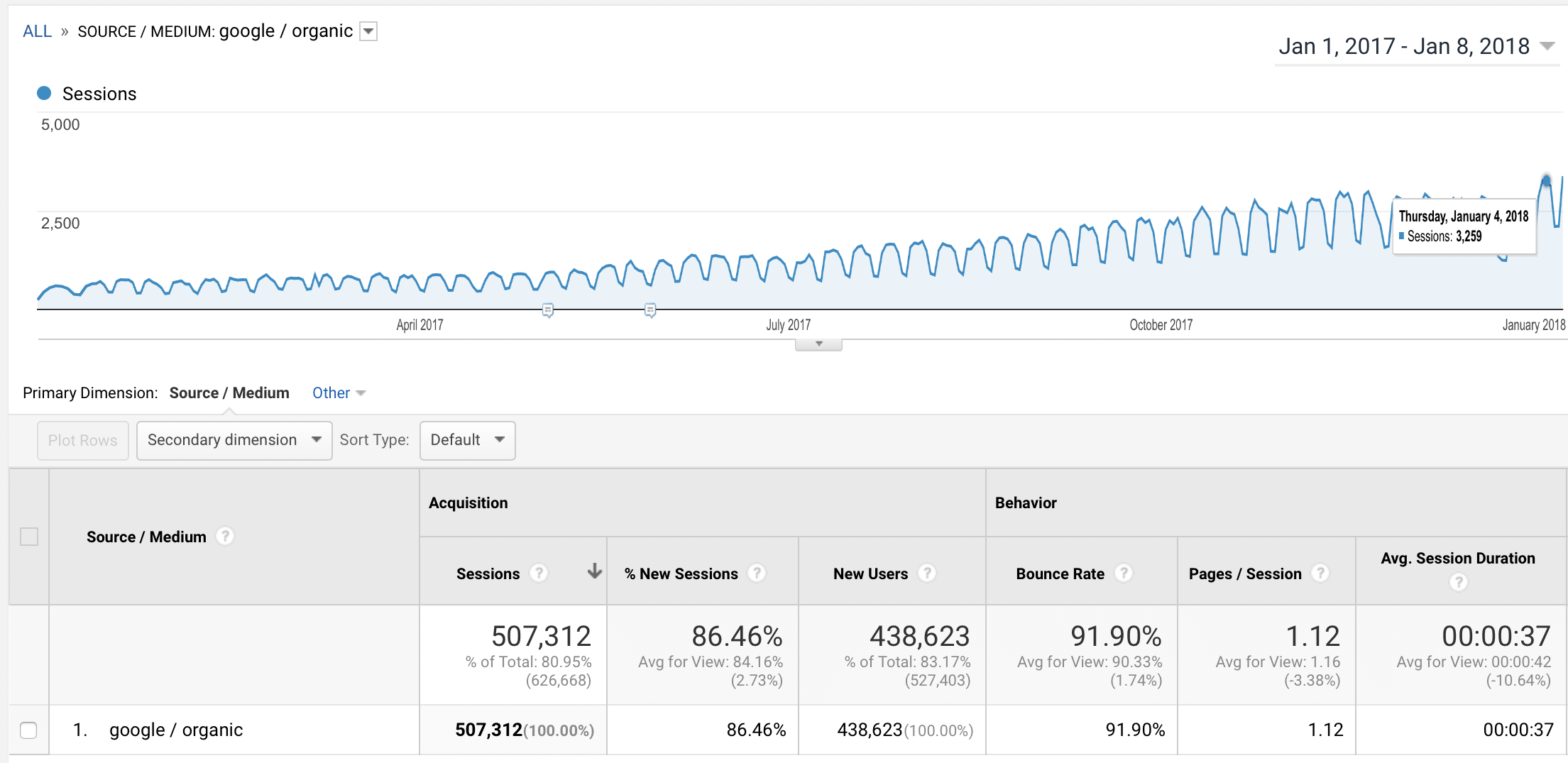The width and height of the screenshot is (1568, 763).
Task: Click the % New Sessions help icon
Action: tap(758, 573)
